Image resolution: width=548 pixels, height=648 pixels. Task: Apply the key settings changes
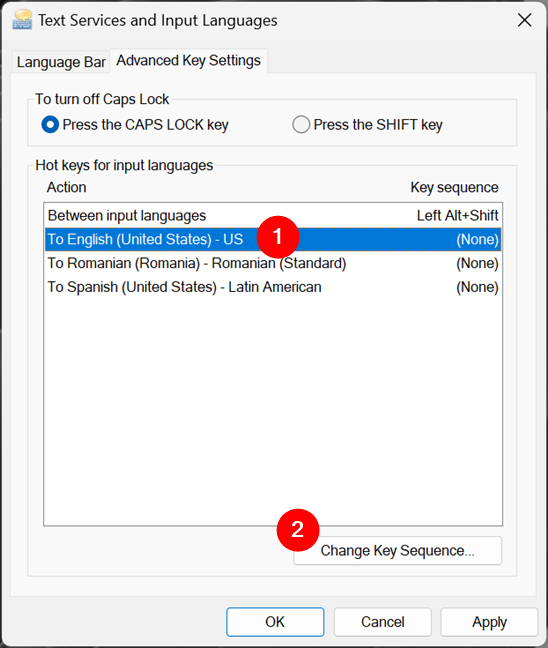489,622
